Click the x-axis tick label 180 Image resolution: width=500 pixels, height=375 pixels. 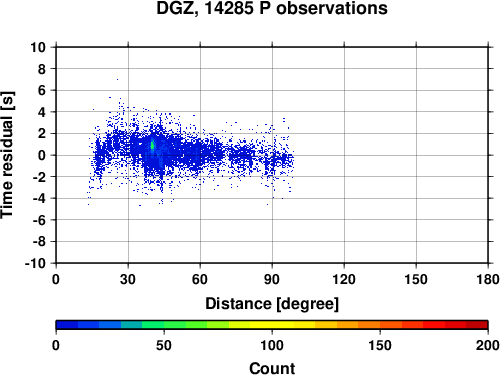[x=488, y=279]
